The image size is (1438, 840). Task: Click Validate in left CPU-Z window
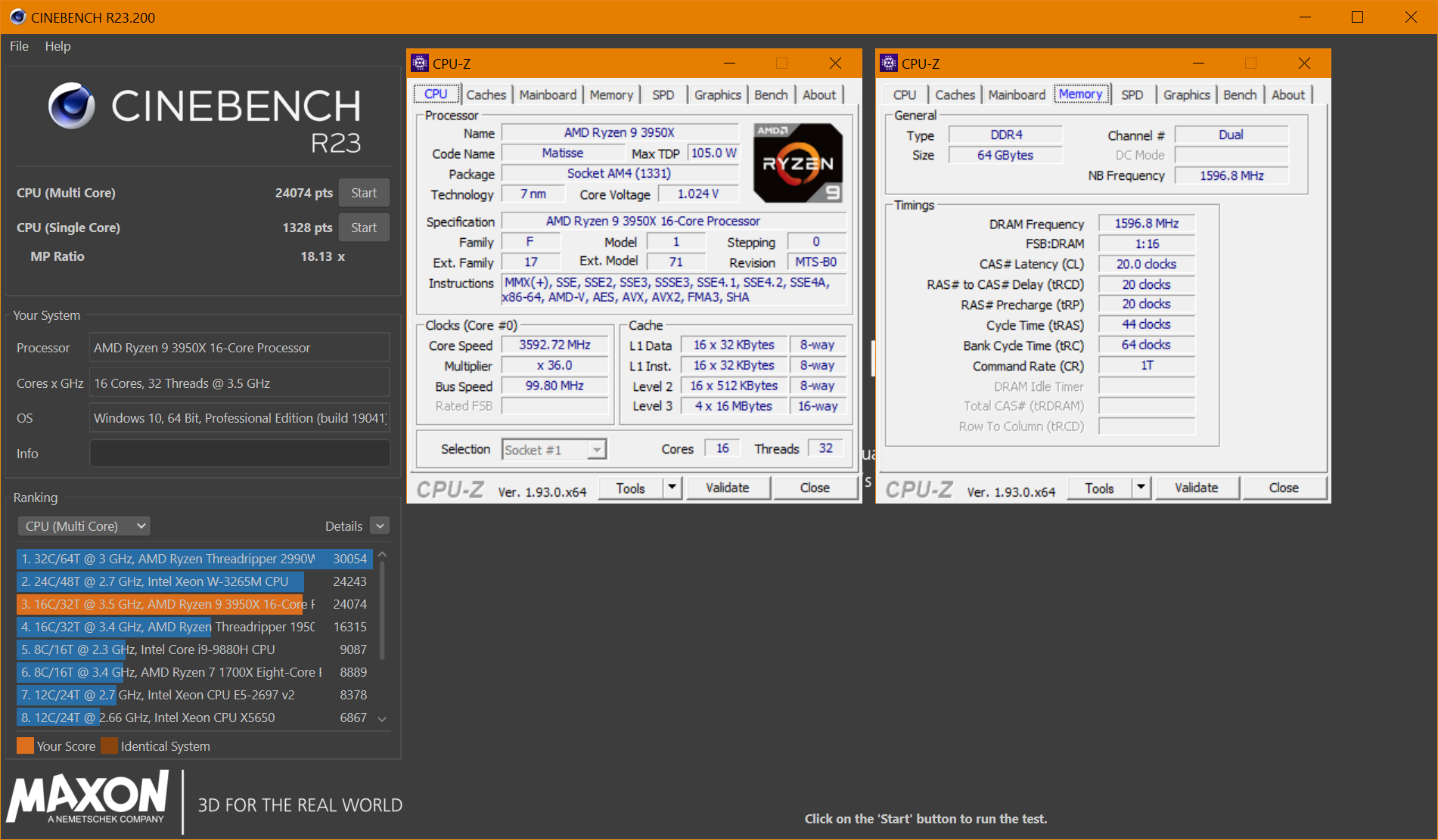pyautogui.click(x=728, y=488)
